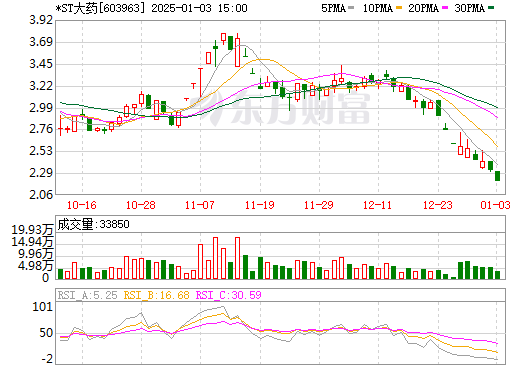Image resolution: width=520 pixels, height=365 pixels.
Task: Click the last green candlestick on 01-03
Action: point(497,176)
